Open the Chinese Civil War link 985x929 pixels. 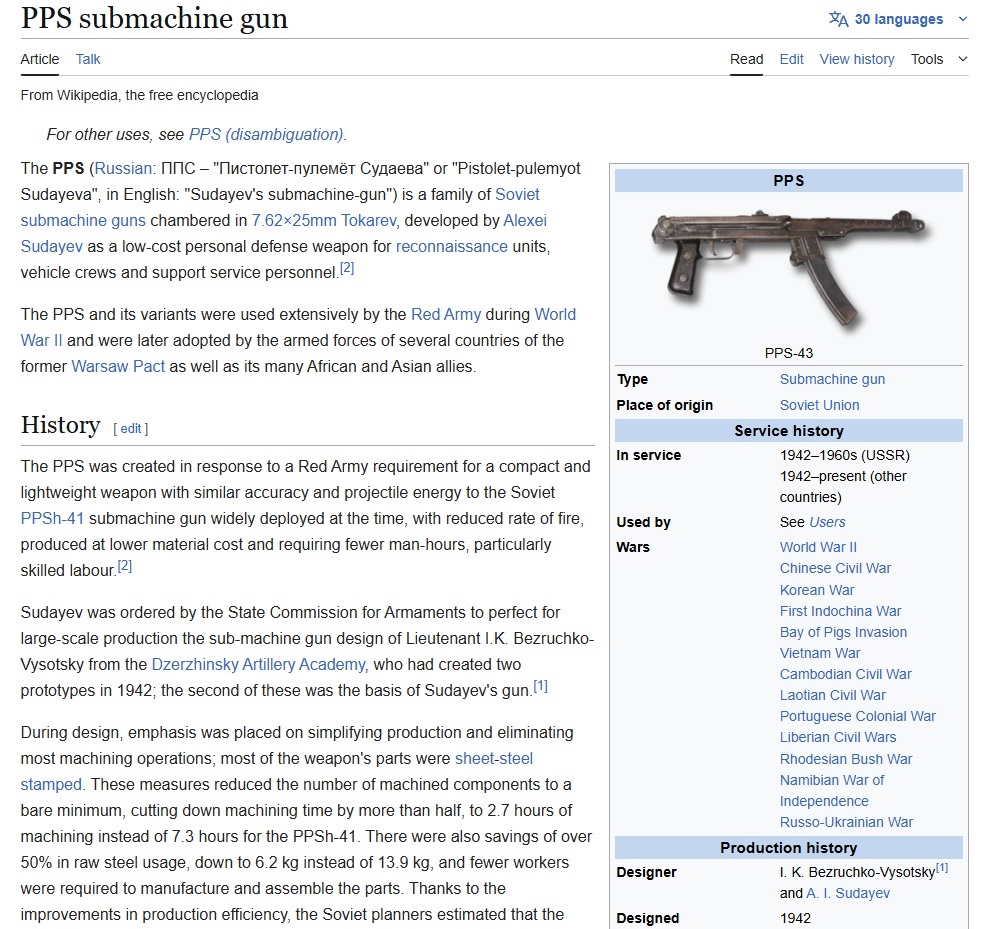(x=835, y=568)
